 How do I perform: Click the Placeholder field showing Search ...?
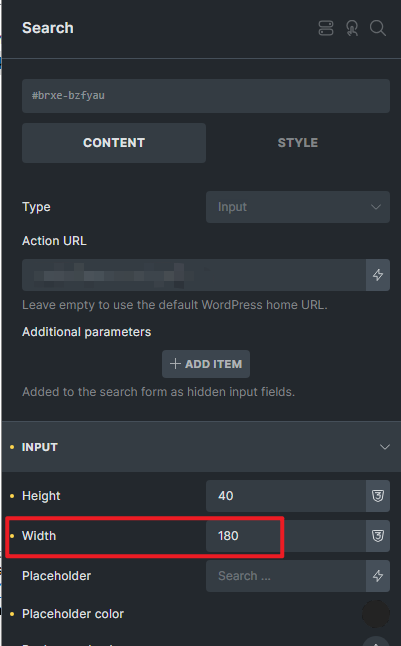tap(286, 576)
